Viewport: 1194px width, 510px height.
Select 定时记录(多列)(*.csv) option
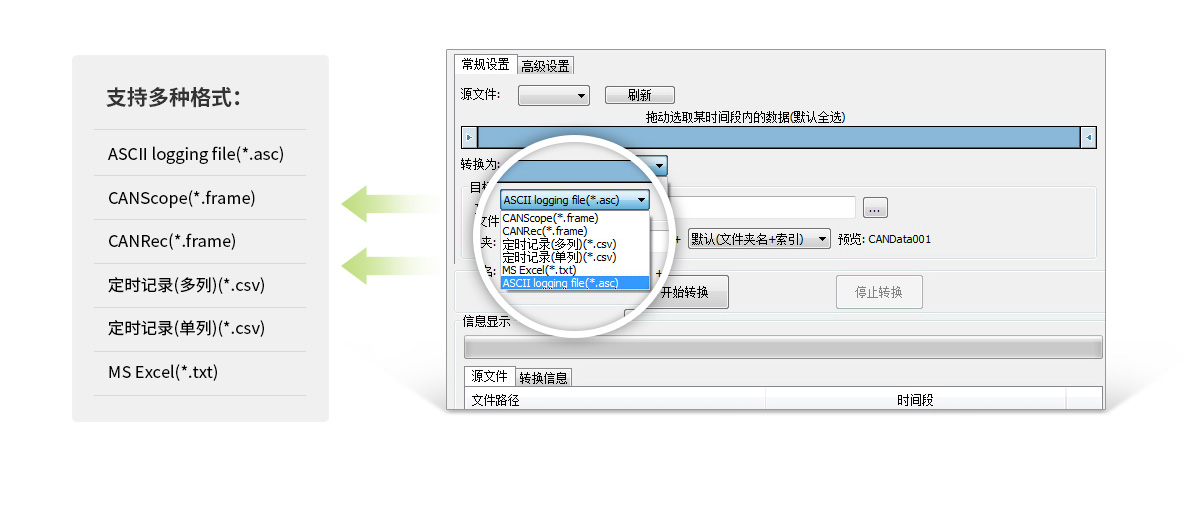[560, 244]
